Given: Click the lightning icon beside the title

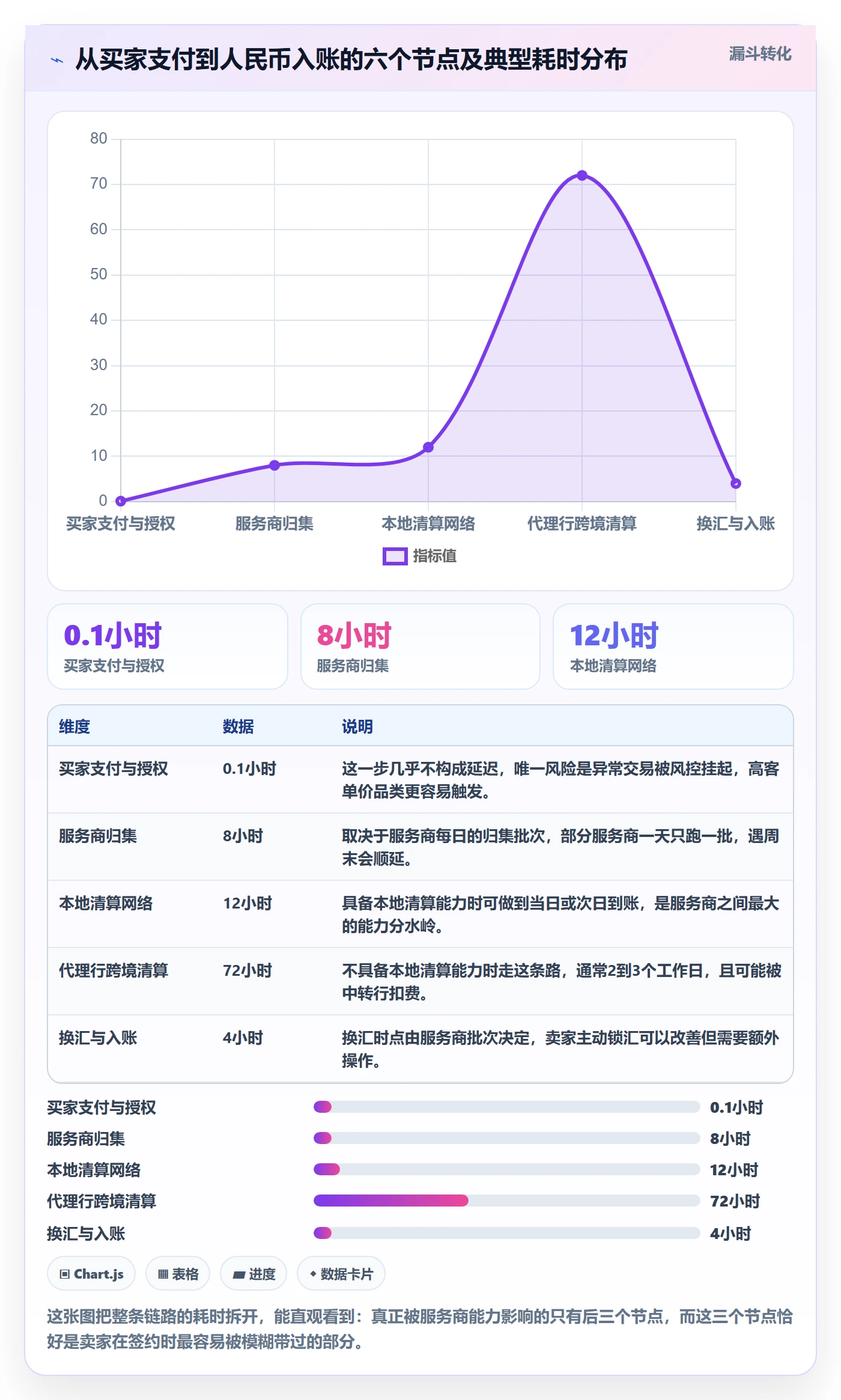Looking at the screenshot, I should click(x=57, y=60).
